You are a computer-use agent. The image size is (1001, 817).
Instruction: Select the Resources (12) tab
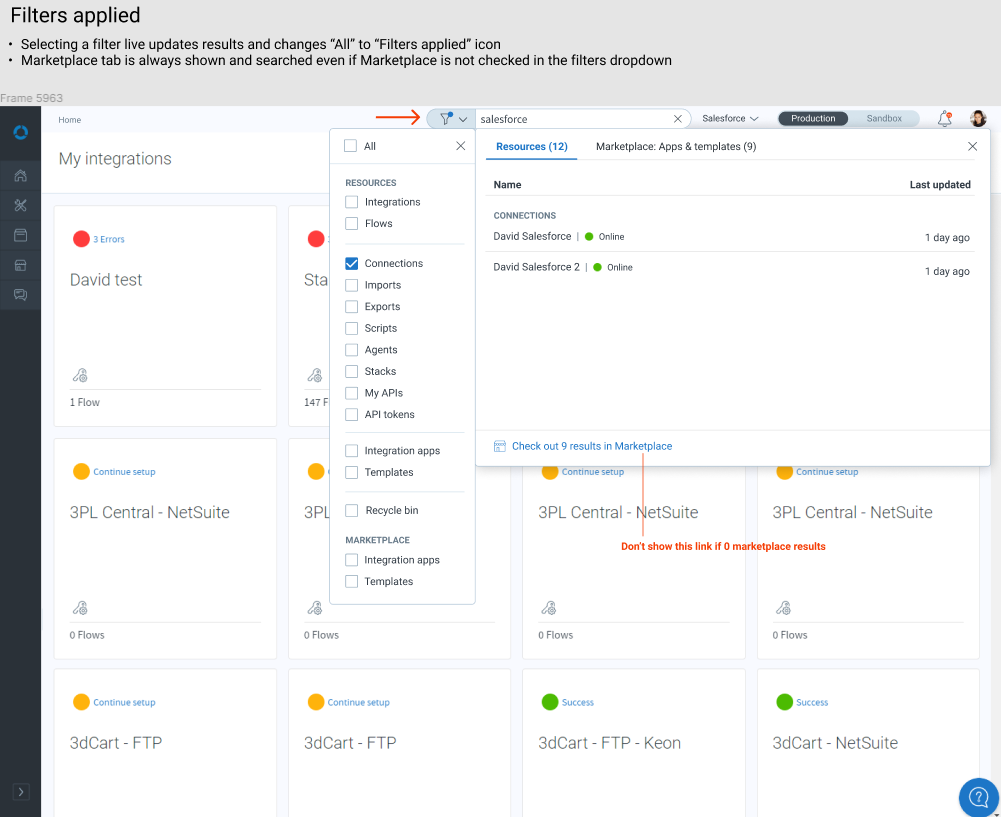click(531, 147)
